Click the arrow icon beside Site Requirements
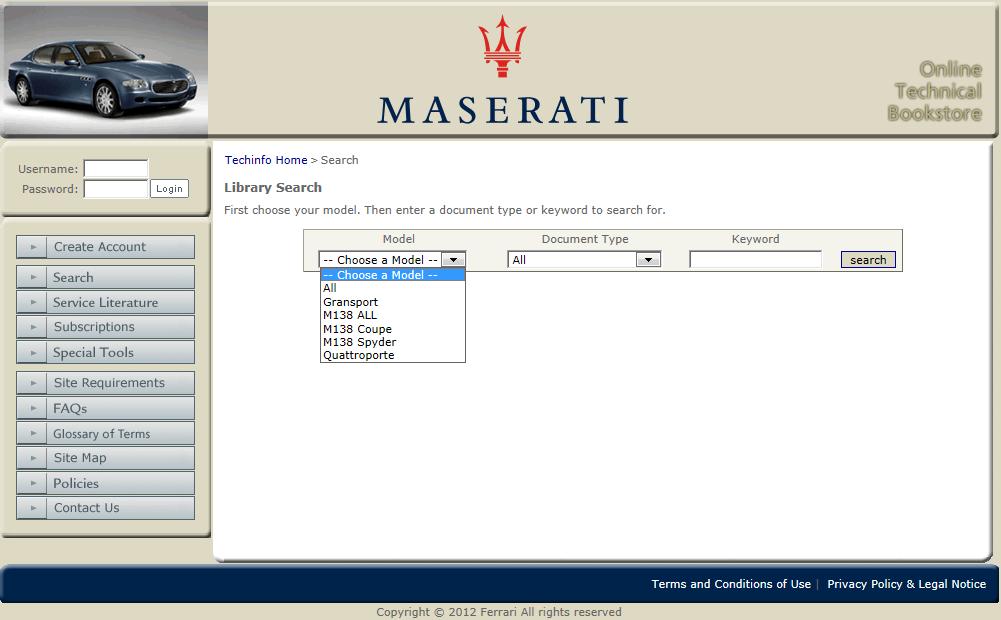Screen dimensions: 1001x620 [33, 382]
